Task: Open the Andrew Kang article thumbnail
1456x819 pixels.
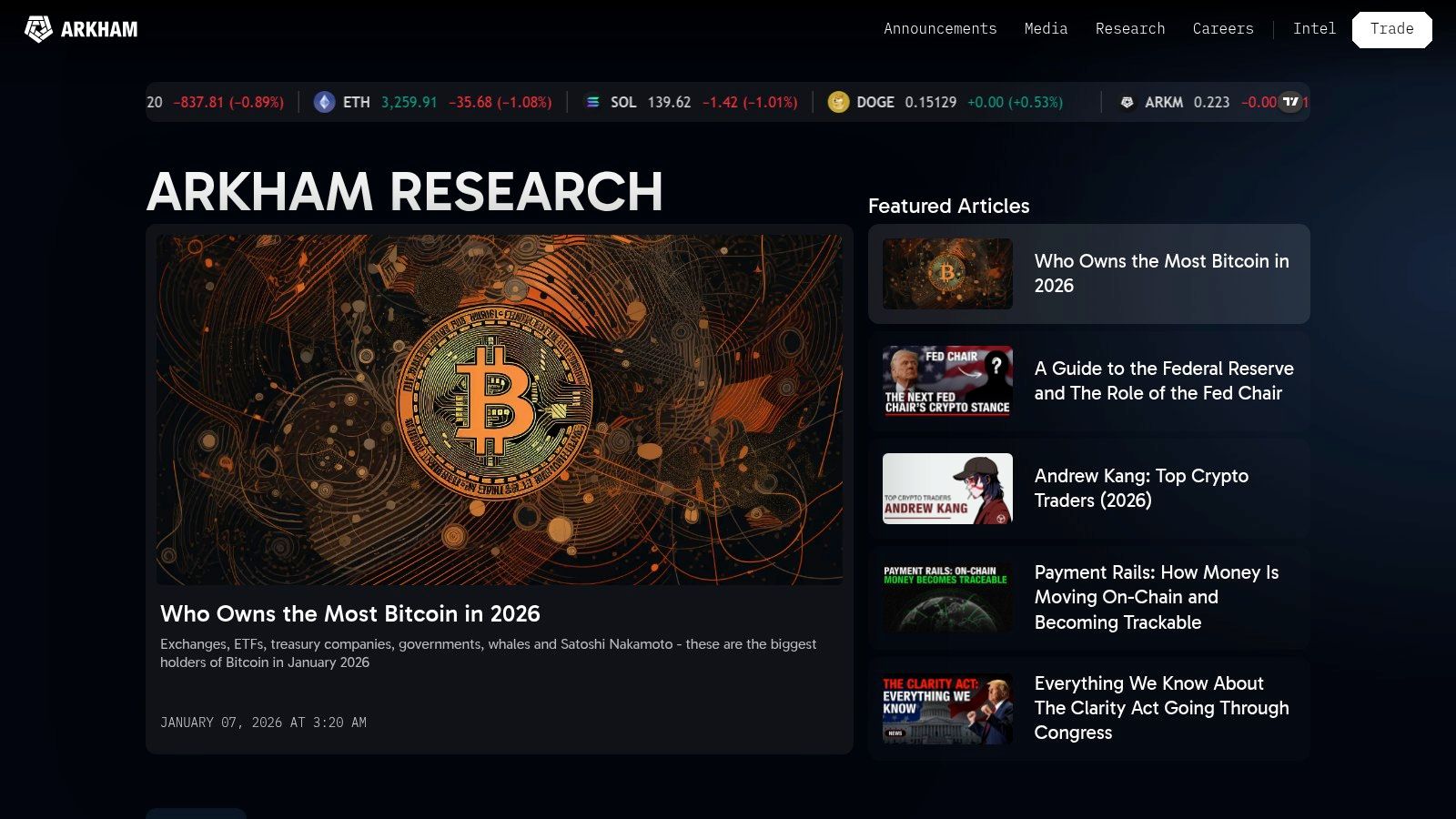Action: (x=947, y=489)
